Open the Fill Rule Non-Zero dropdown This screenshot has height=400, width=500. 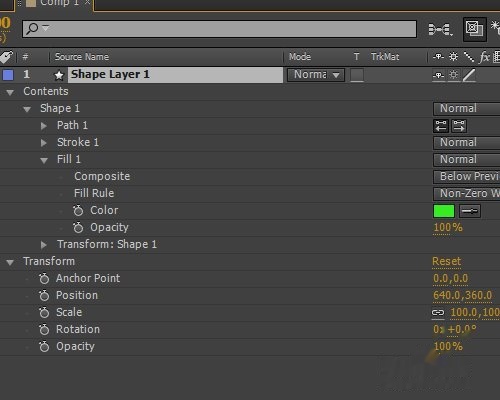467,194
